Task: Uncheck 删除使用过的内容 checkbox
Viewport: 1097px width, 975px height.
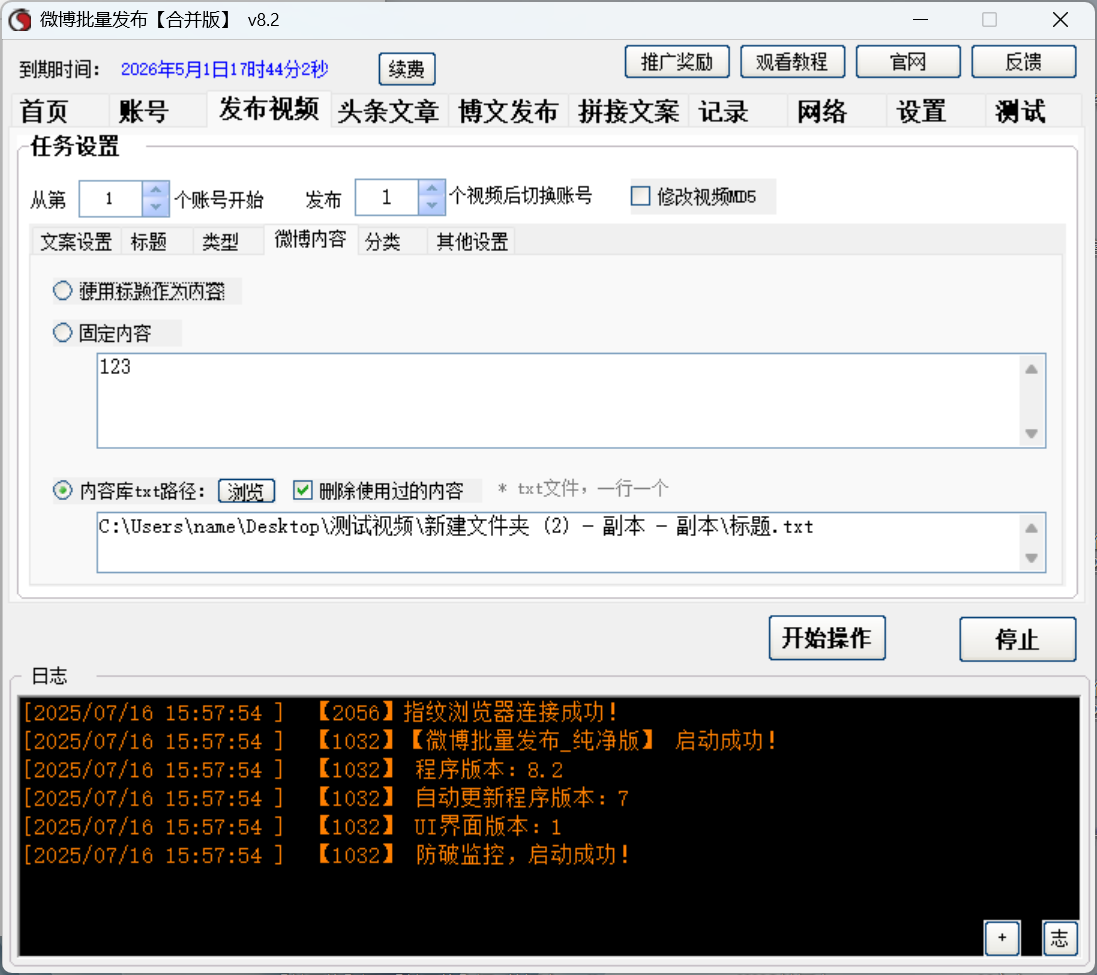Action: (x=302, y=490)
